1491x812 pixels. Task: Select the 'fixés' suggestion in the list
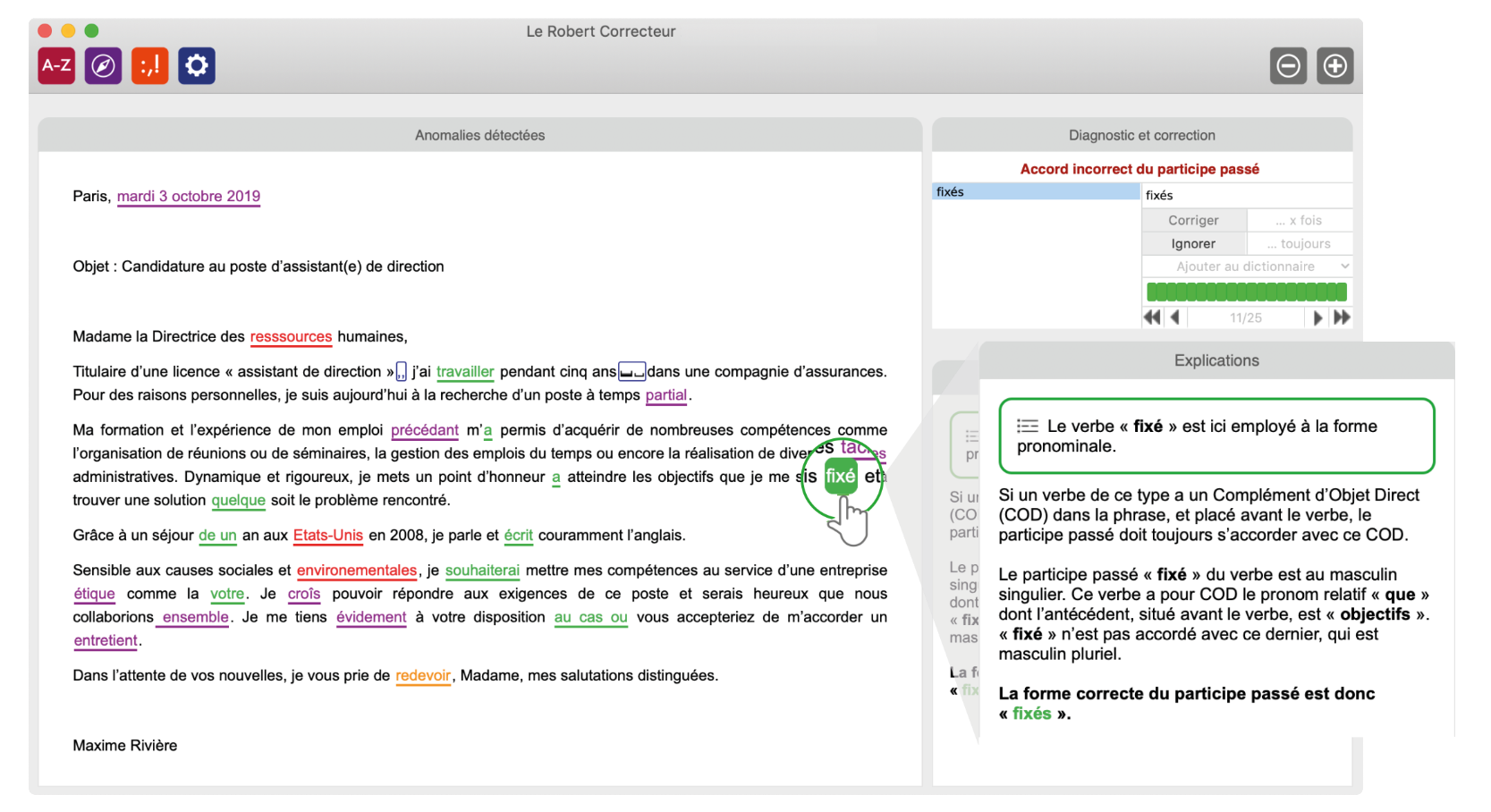[1036, 192]
